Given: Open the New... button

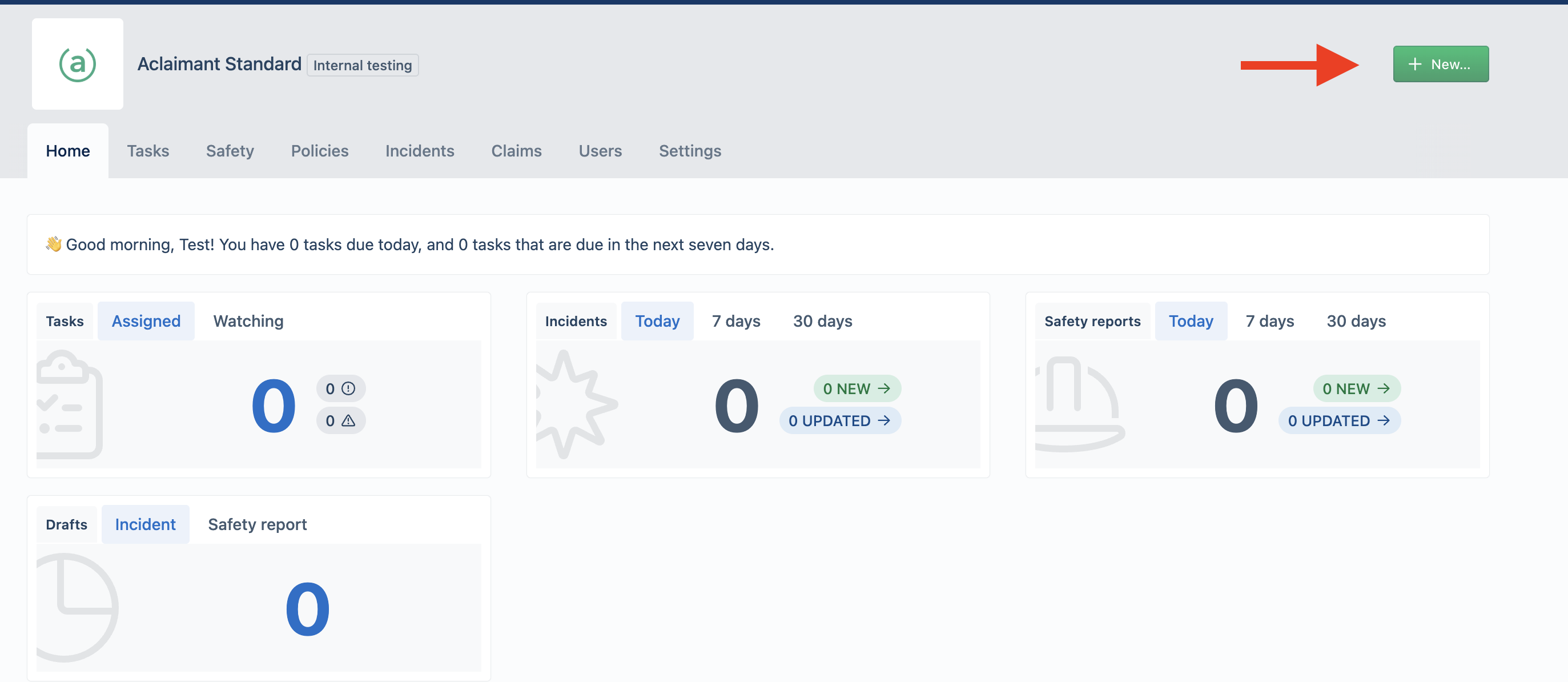Looking at the screenshot, I should coord(1441,64).
